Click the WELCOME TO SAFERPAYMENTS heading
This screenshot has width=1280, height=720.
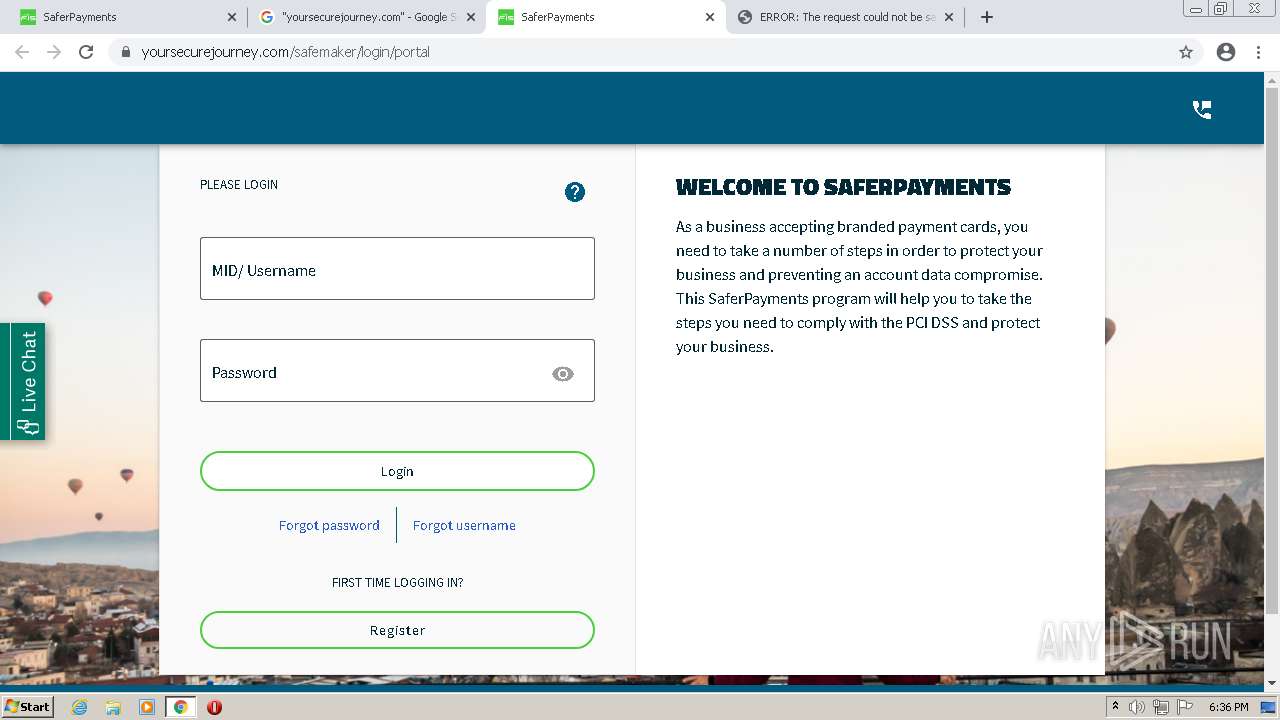click(x=843, y=187)
